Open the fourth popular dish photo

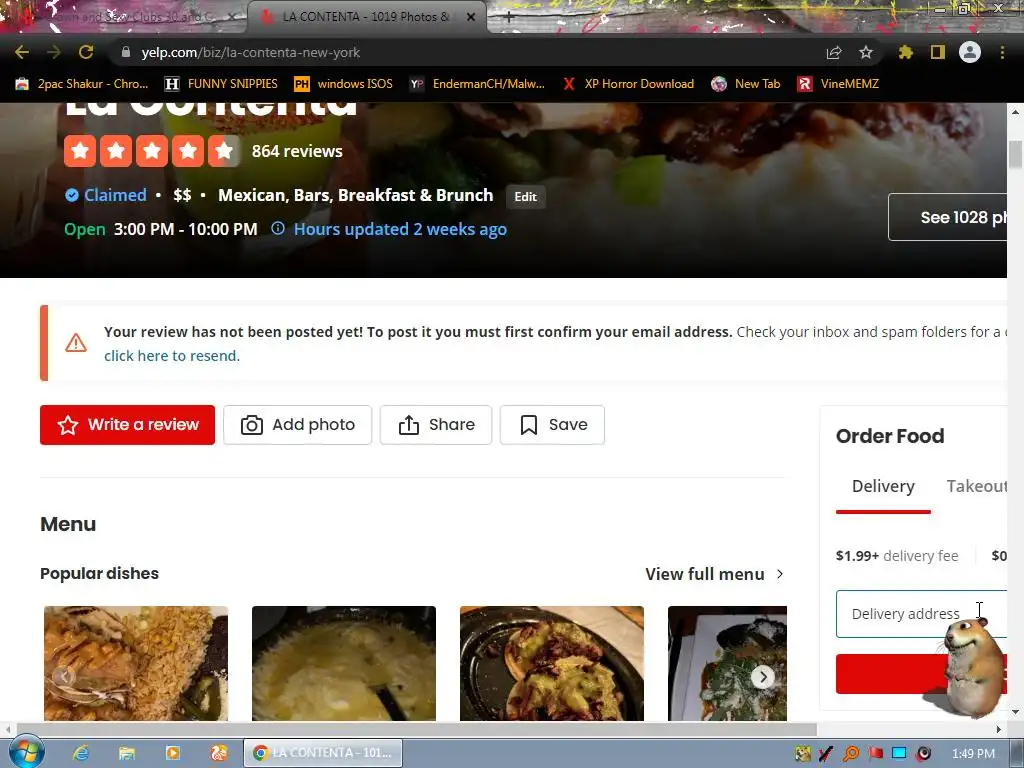click(x=728, y=664)
